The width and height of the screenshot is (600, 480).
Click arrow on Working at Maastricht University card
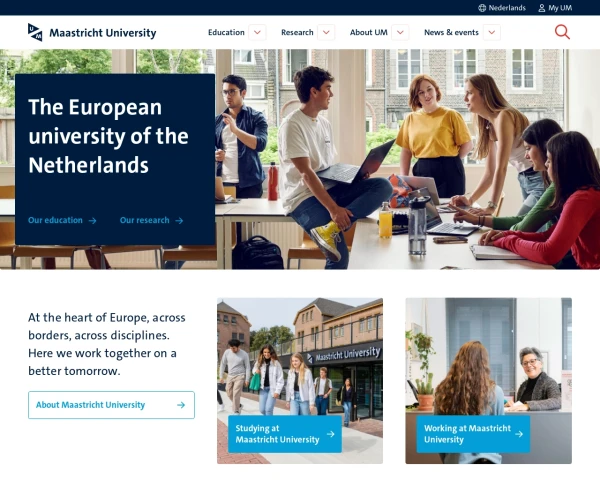point(519,434)
